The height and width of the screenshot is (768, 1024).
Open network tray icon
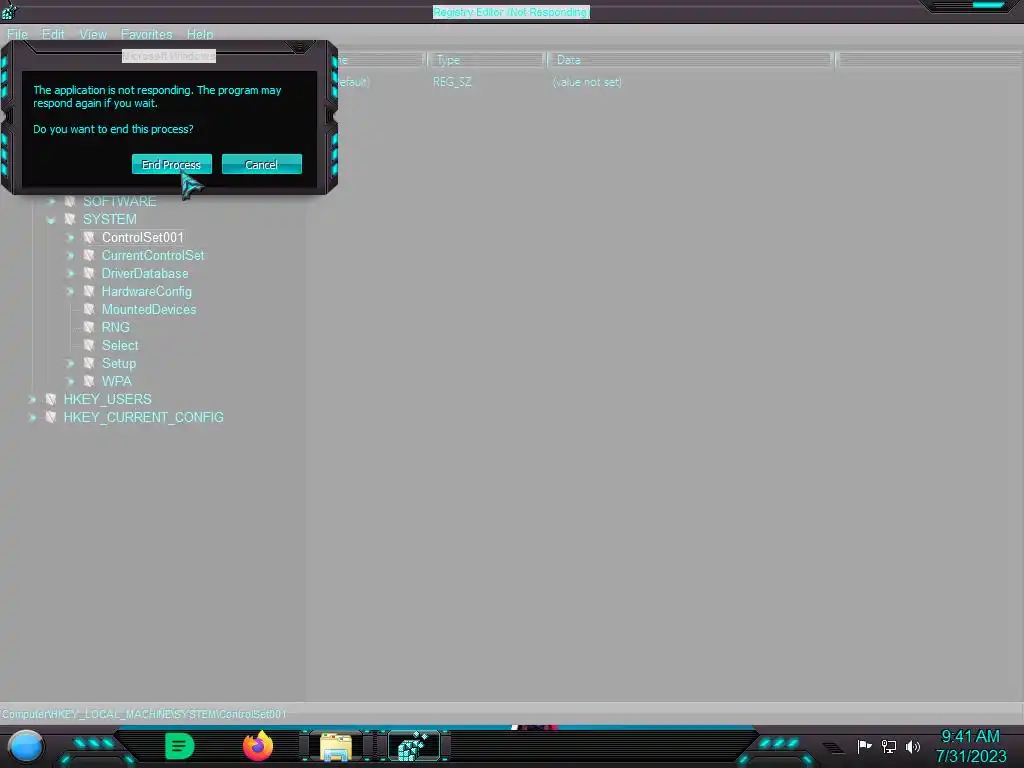(889, 746)
